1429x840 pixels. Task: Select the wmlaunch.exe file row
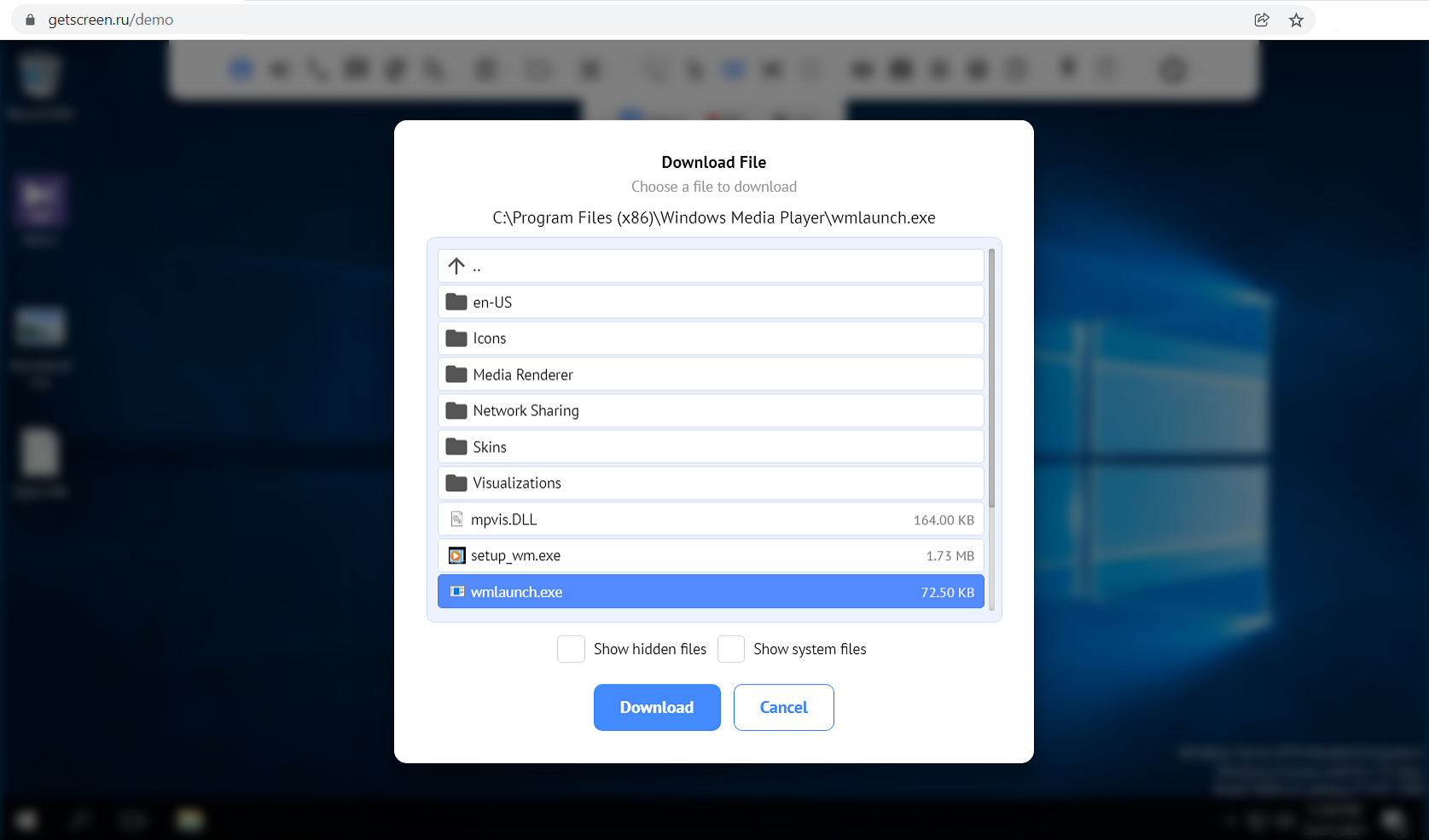[711, 592]
